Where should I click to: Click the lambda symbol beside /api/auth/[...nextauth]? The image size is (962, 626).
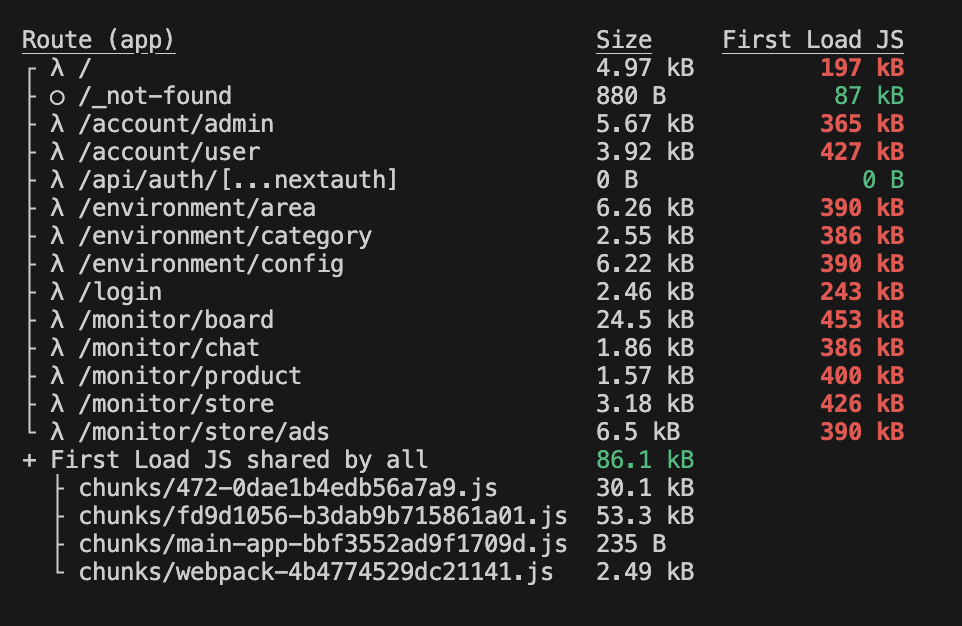click(x=57, y=180)
